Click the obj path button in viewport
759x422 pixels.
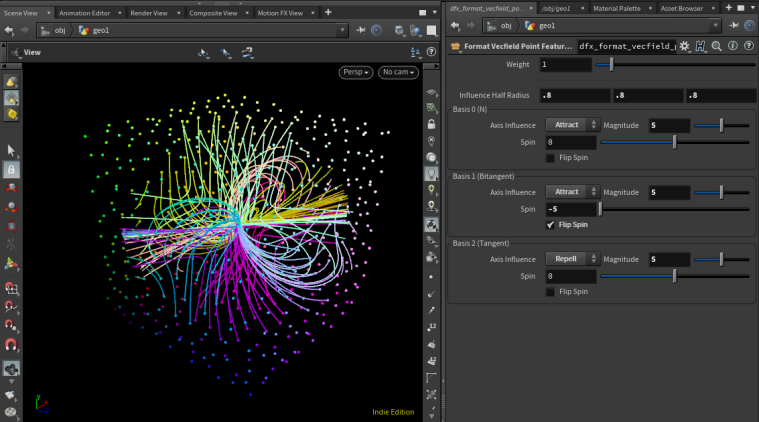point(58,29)
